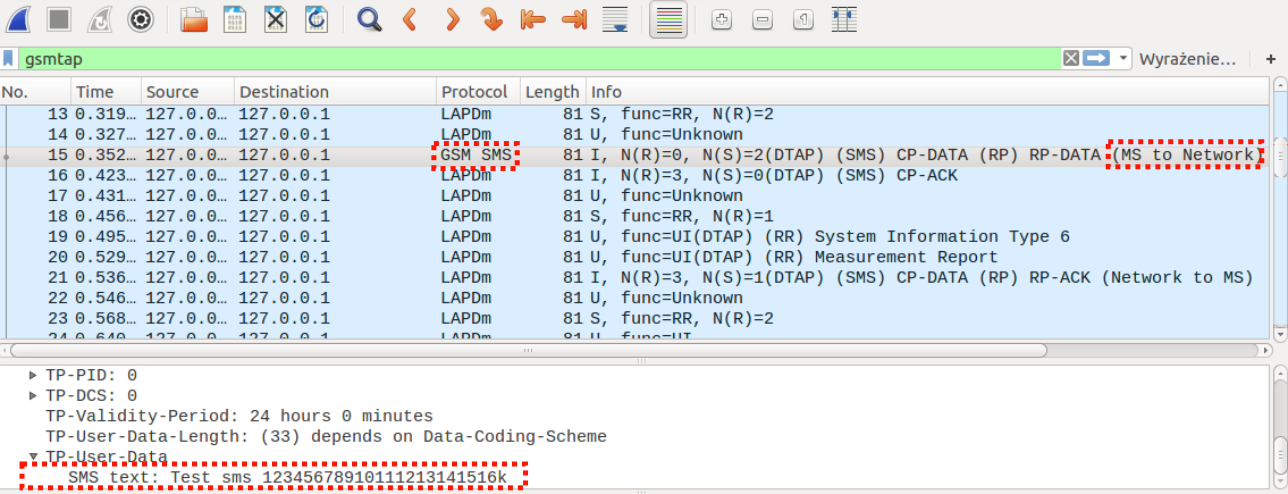The width and height of the screenshot is (1288, 494).
Task: Focus the display filter field containing gsmtap
Action: point(540,59)
